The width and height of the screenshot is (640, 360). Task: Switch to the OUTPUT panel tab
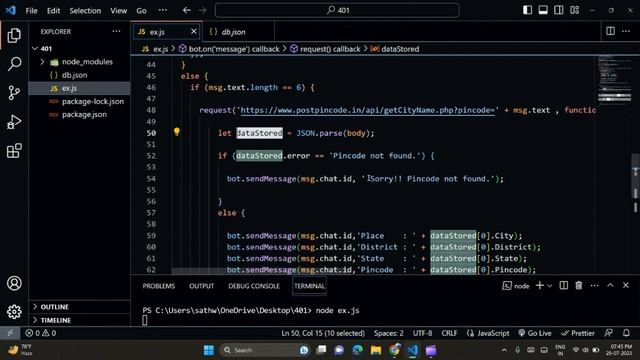(x=201, y=286)
